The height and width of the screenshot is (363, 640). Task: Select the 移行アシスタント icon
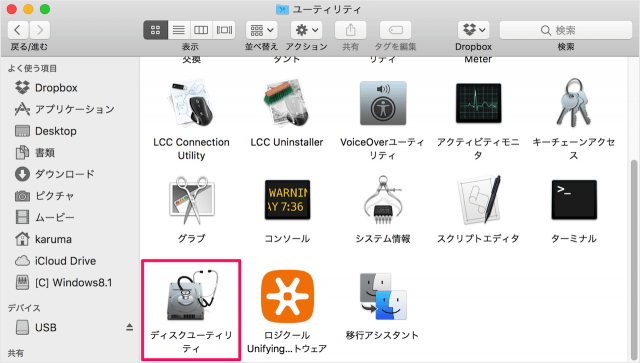click(383, 296)
